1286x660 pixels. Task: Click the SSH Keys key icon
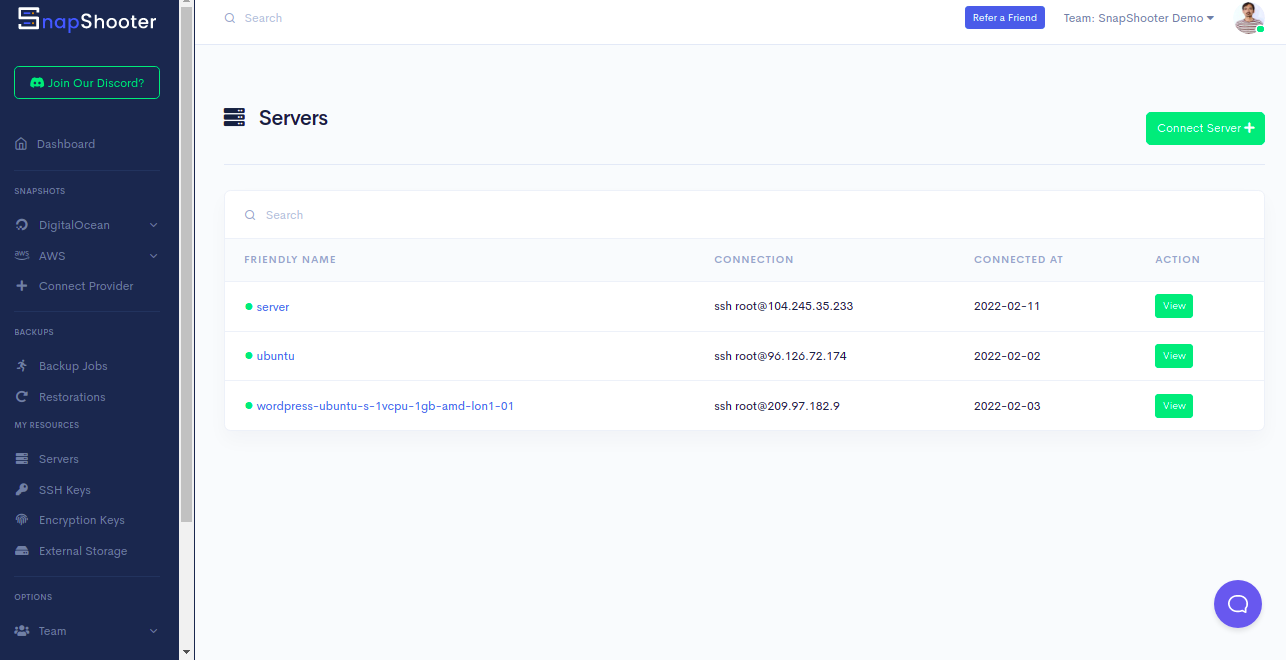[x=22, y=490]
